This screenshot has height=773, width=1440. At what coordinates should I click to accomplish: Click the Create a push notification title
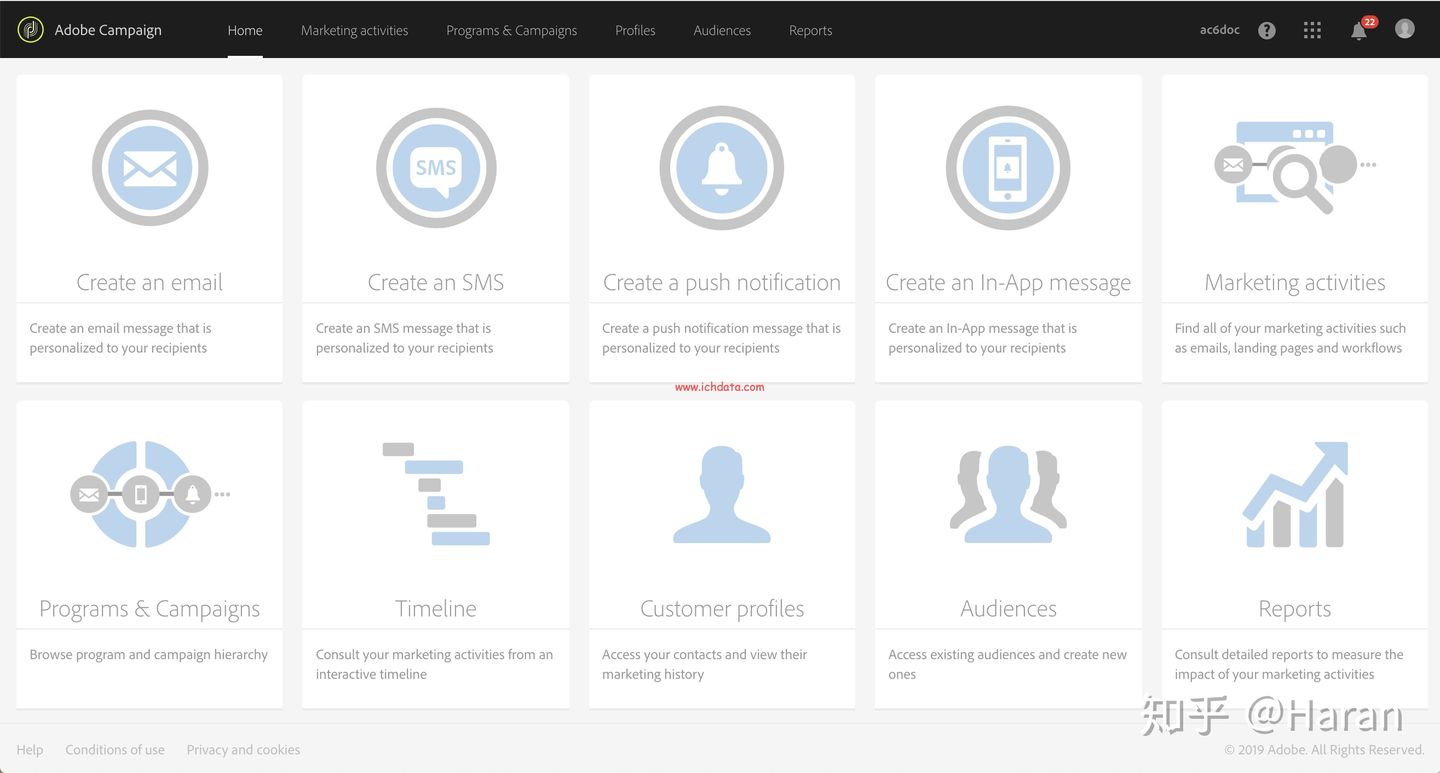pos(722,282)
